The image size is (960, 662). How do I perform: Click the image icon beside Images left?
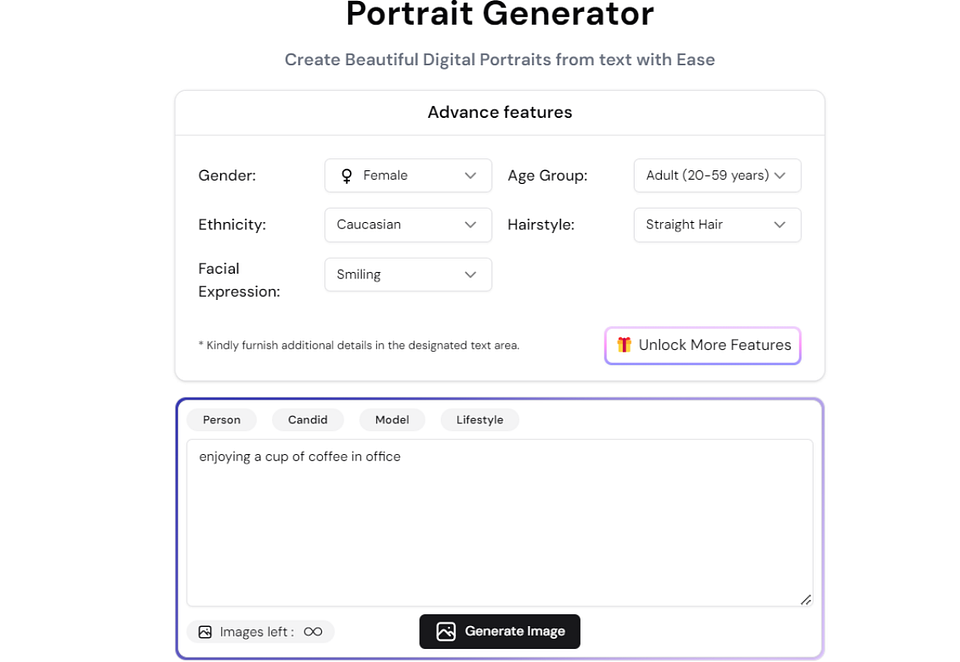[205, 632]
